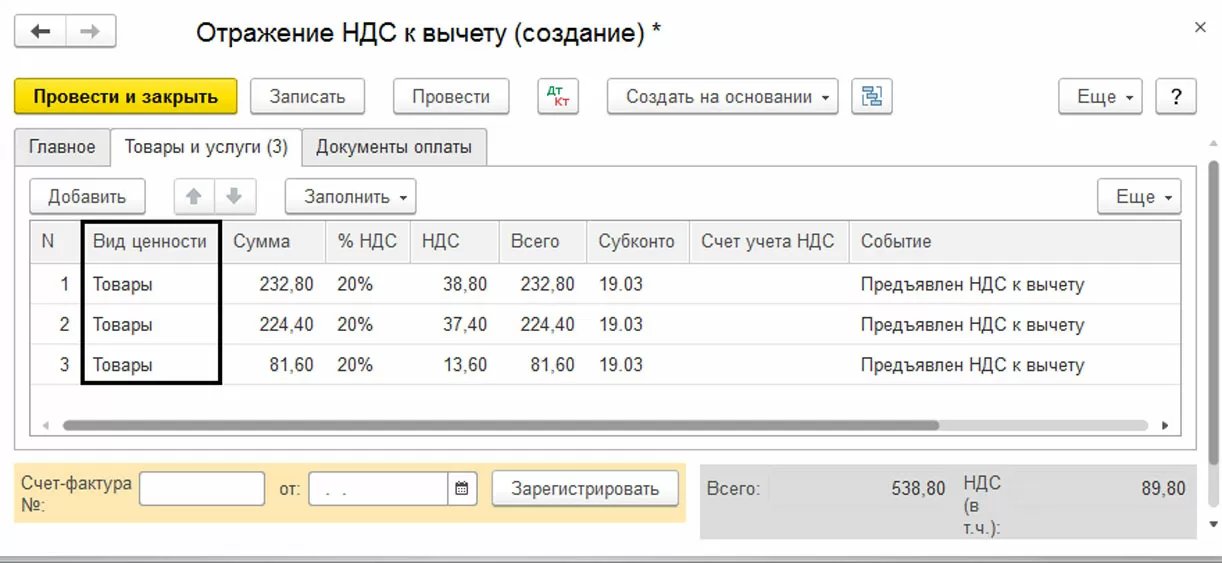This screenshot has width=1222, height=563.
Task: Open help with the question mark button
Action: click(1176, 97)
